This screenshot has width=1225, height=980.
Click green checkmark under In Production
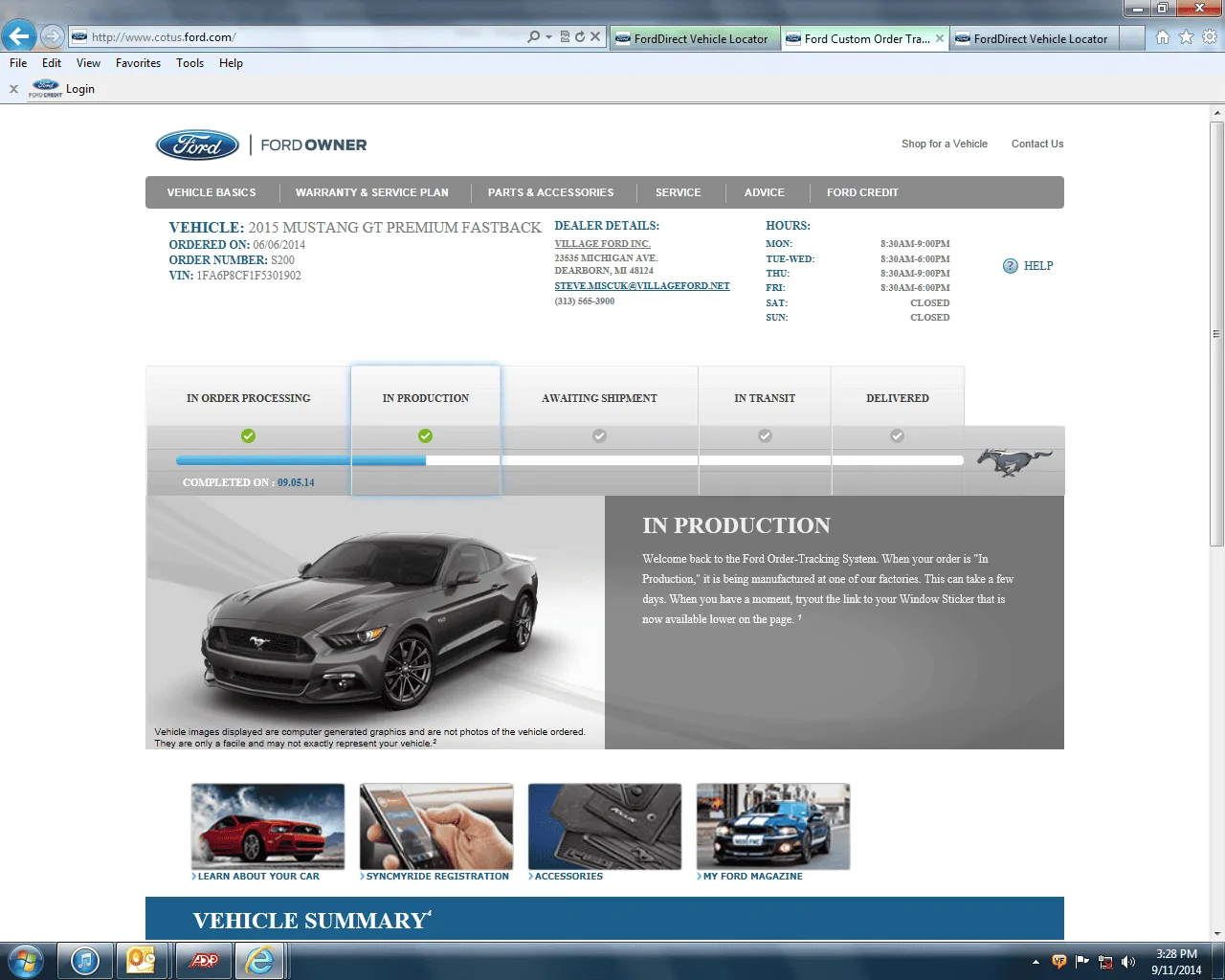(426, 436)
